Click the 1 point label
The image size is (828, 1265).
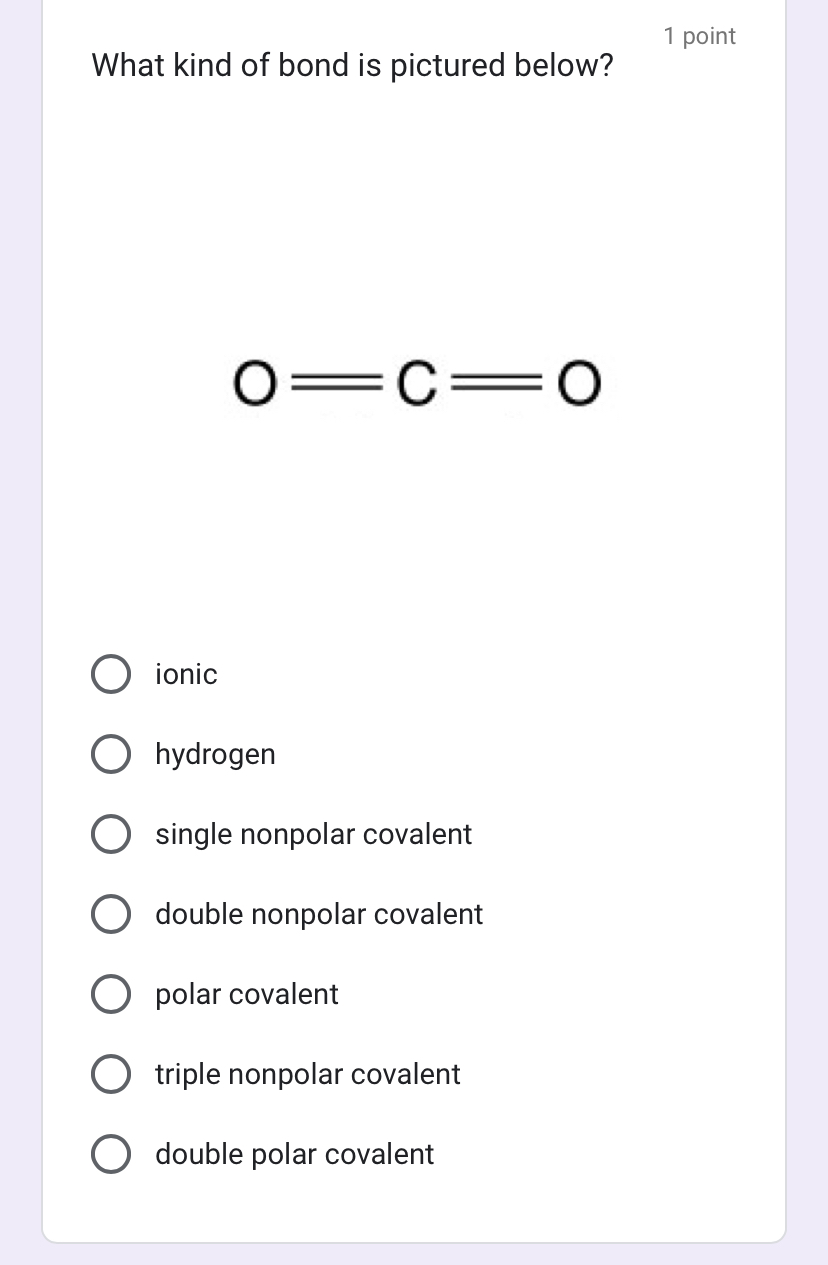699,36
